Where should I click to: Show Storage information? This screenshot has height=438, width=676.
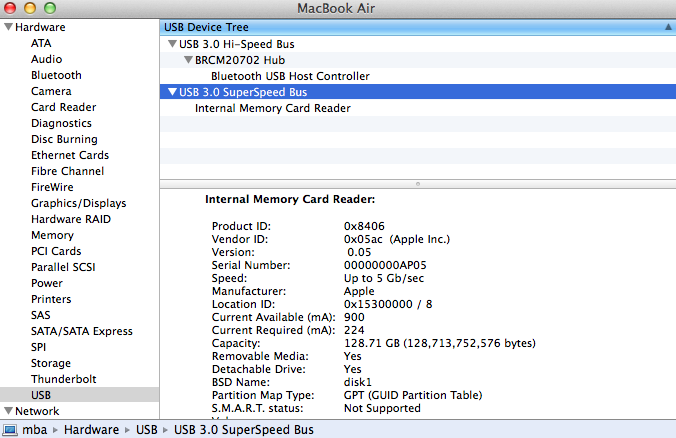tap(51, 363)
